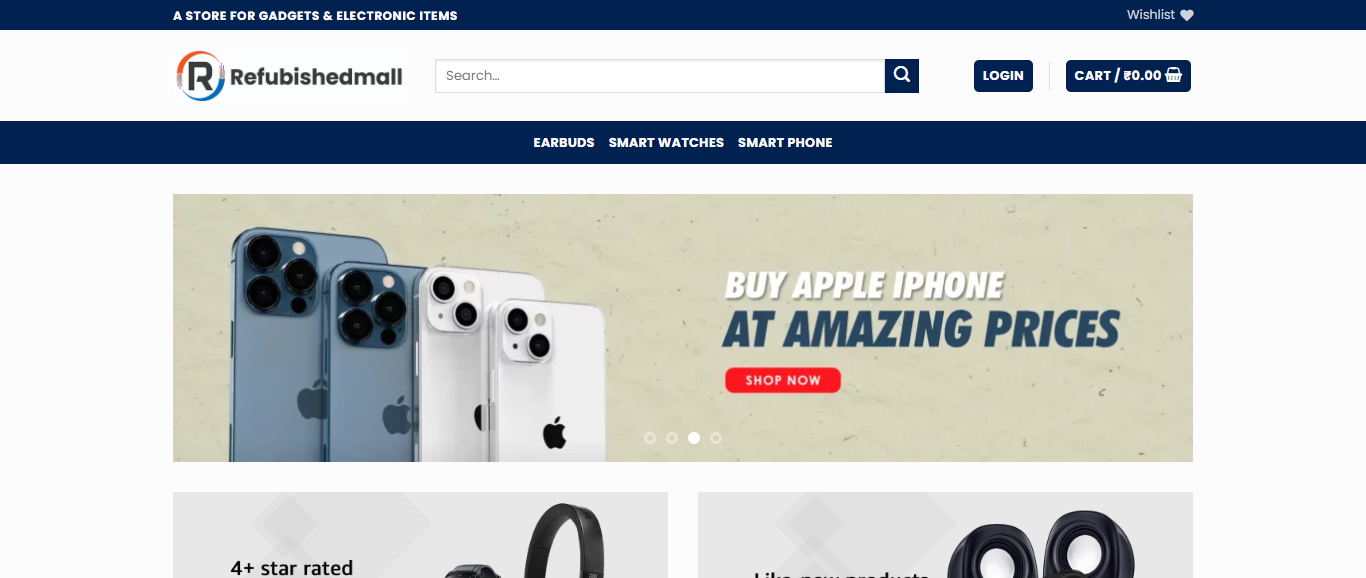Open the Earbuds menu item
Image resolution: width=1366 pixels, height=578 pixels.
click(x=564, y=143)
